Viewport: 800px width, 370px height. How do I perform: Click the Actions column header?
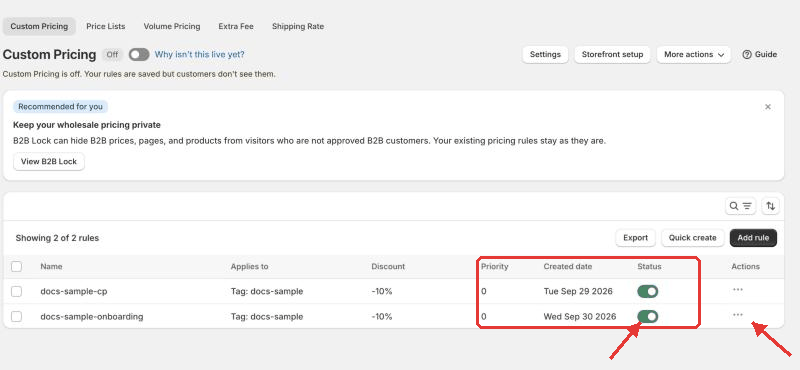[745, 266]
